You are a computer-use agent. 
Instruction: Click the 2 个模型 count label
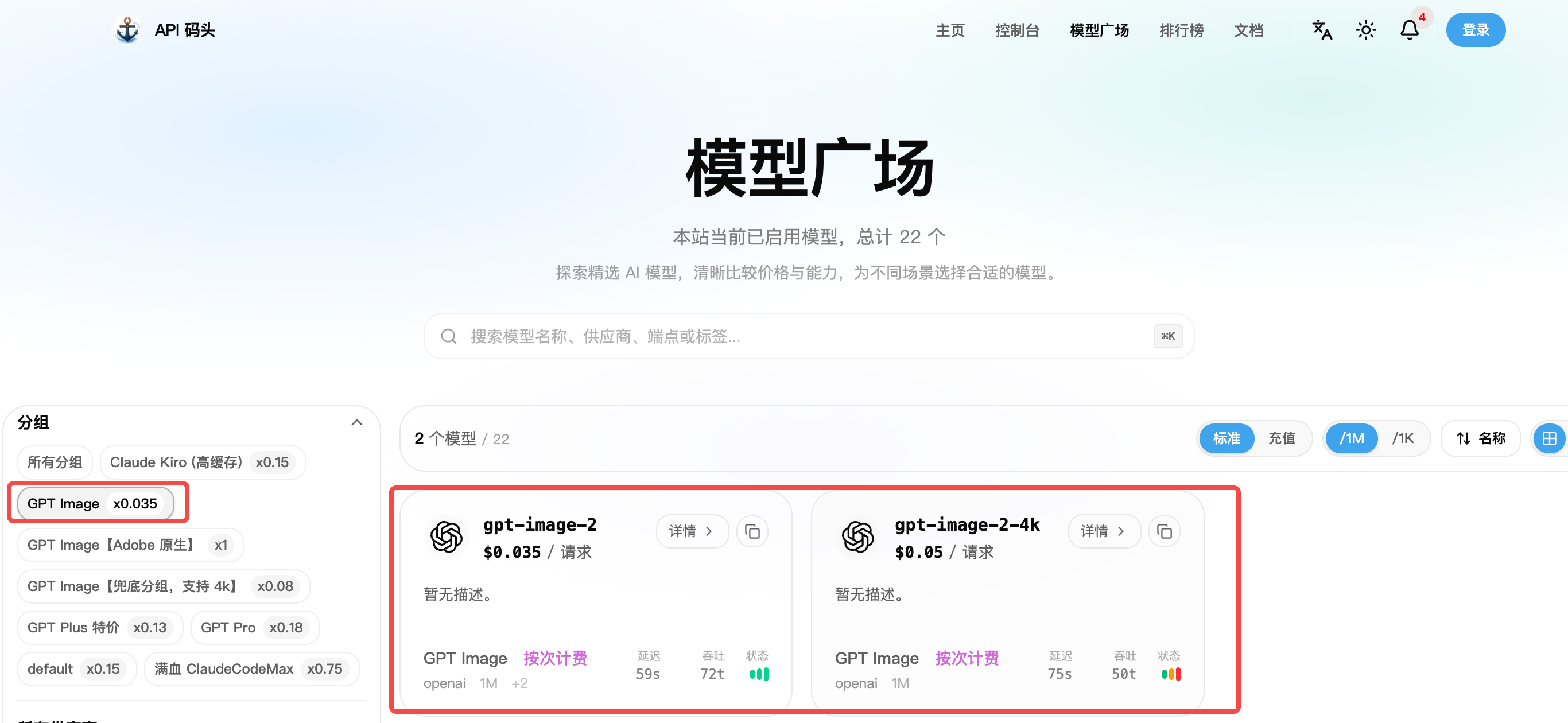pos(445,439)
